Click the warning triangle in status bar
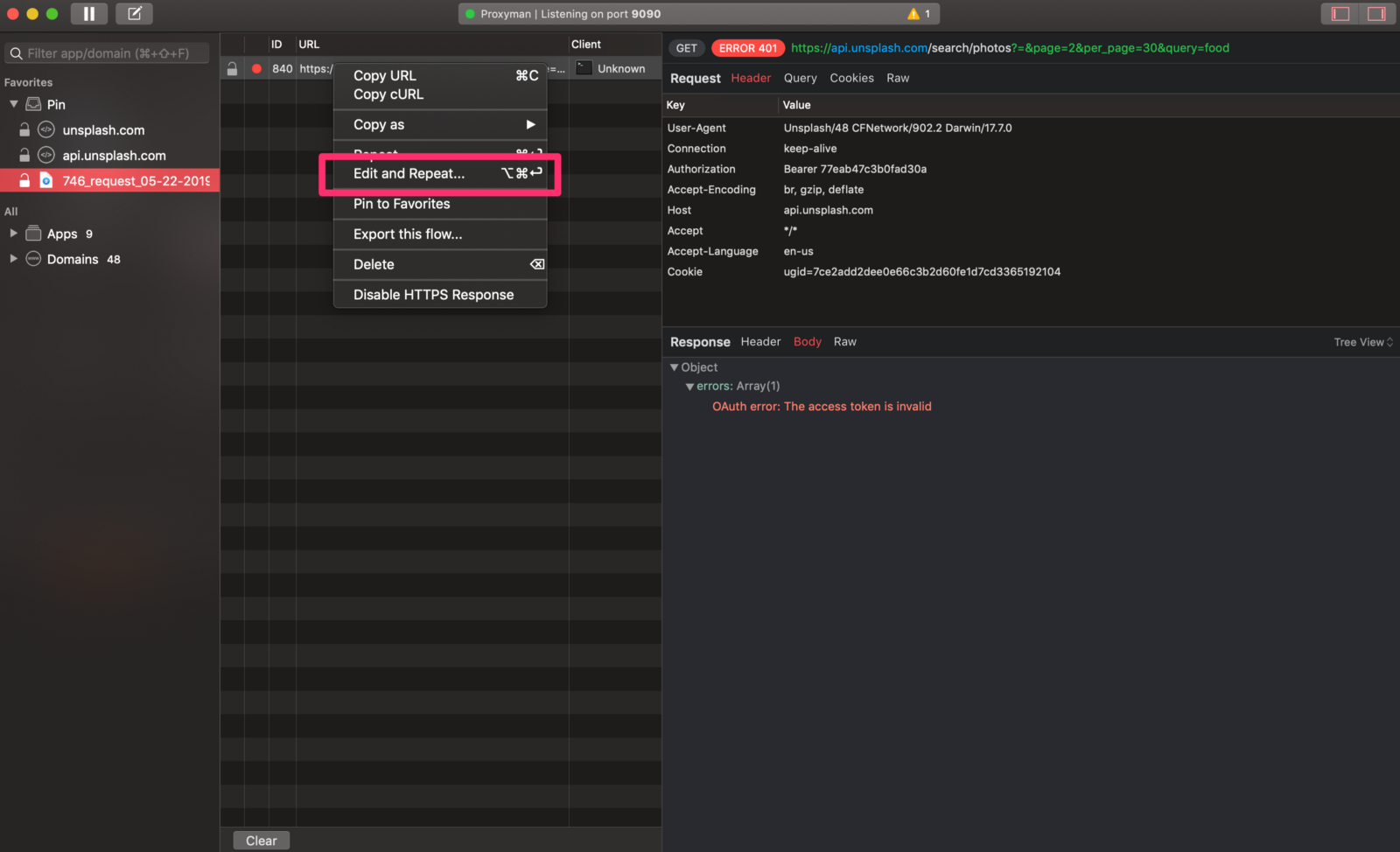The width and height of the screenshot is (1400, 852). [x=913, y=14]
